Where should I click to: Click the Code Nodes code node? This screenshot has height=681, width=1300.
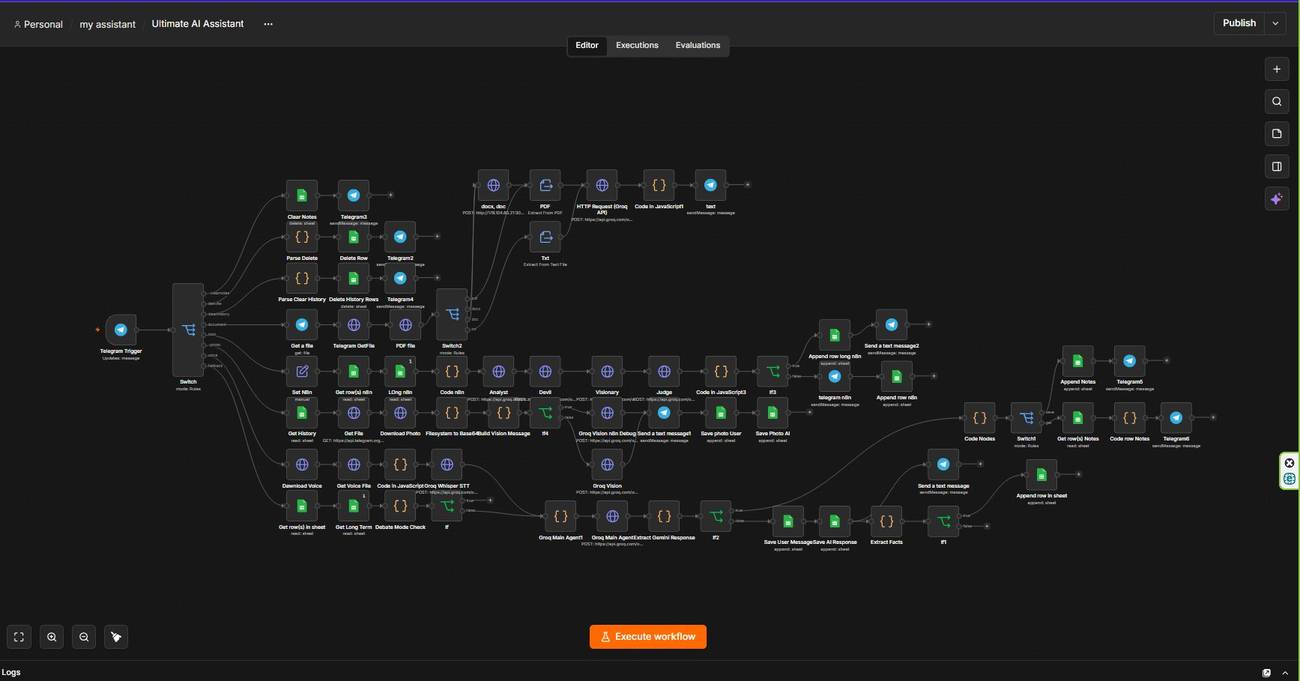coord(979,418)
